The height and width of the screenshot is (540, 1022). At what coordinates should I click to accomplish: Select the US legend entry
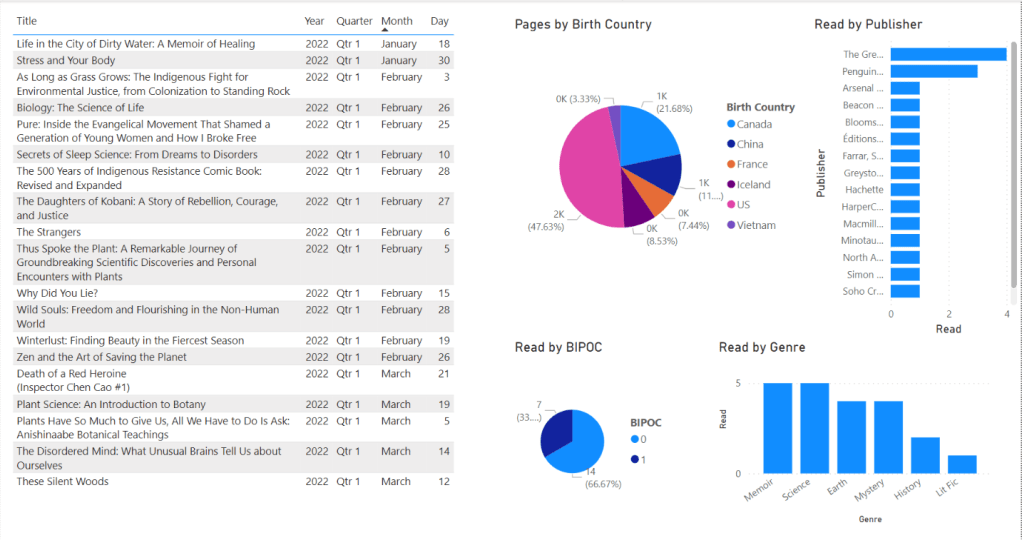[744, 204]
